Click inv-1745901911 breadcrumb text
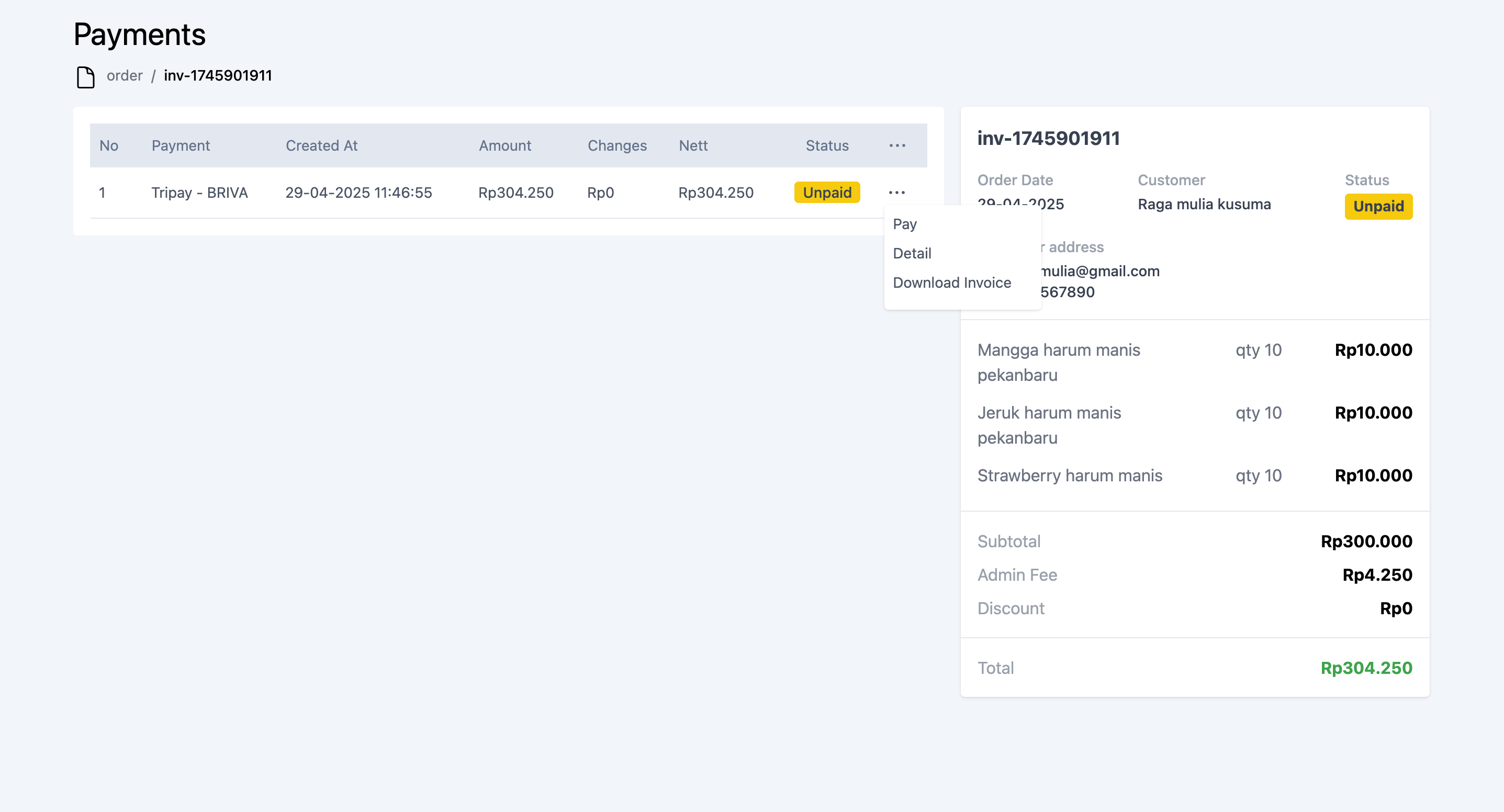This screenshot has width=1504, height=812. (x=217, y=76)
